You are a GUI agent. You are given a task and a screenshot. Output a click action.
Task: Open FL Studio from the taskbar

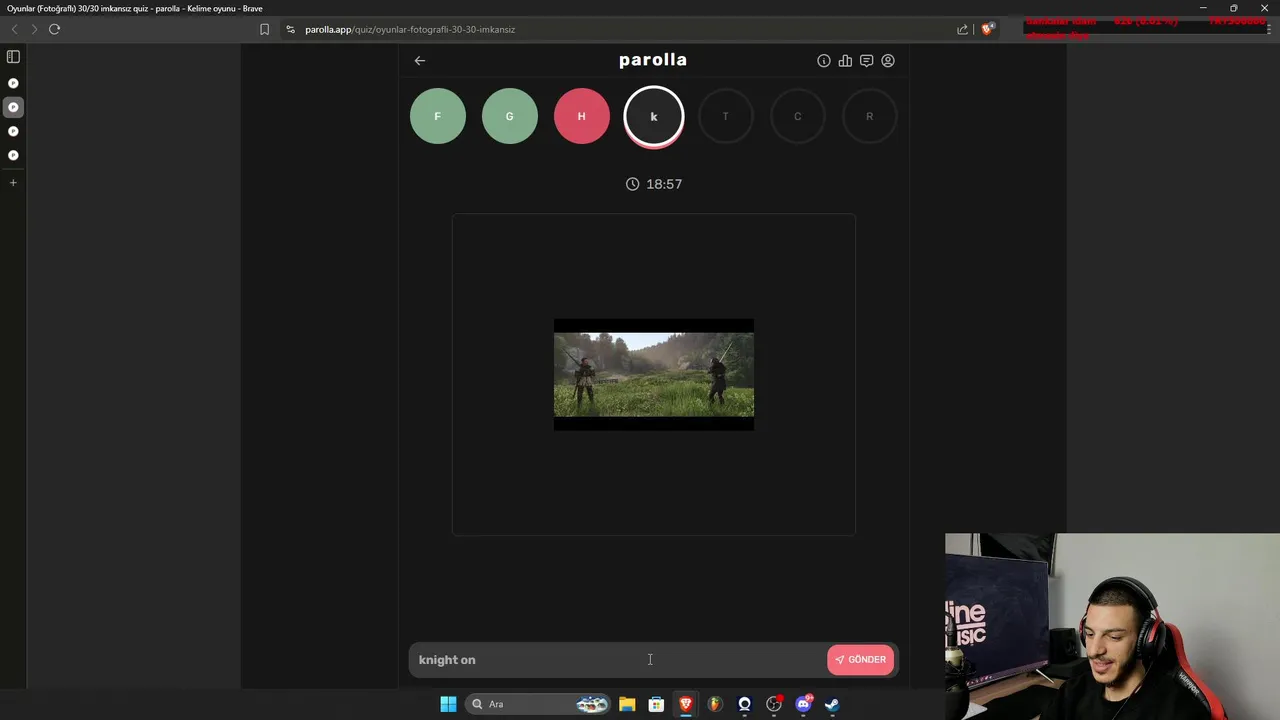click(x=715, y=704)
